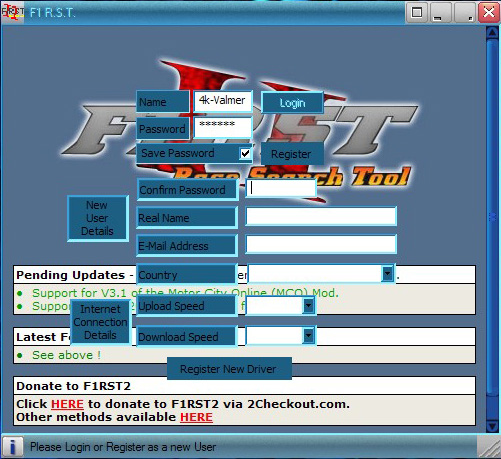Focus the Confirm Password input field
The height and width of the screenshot is (459, 501).
coord(281,188)
